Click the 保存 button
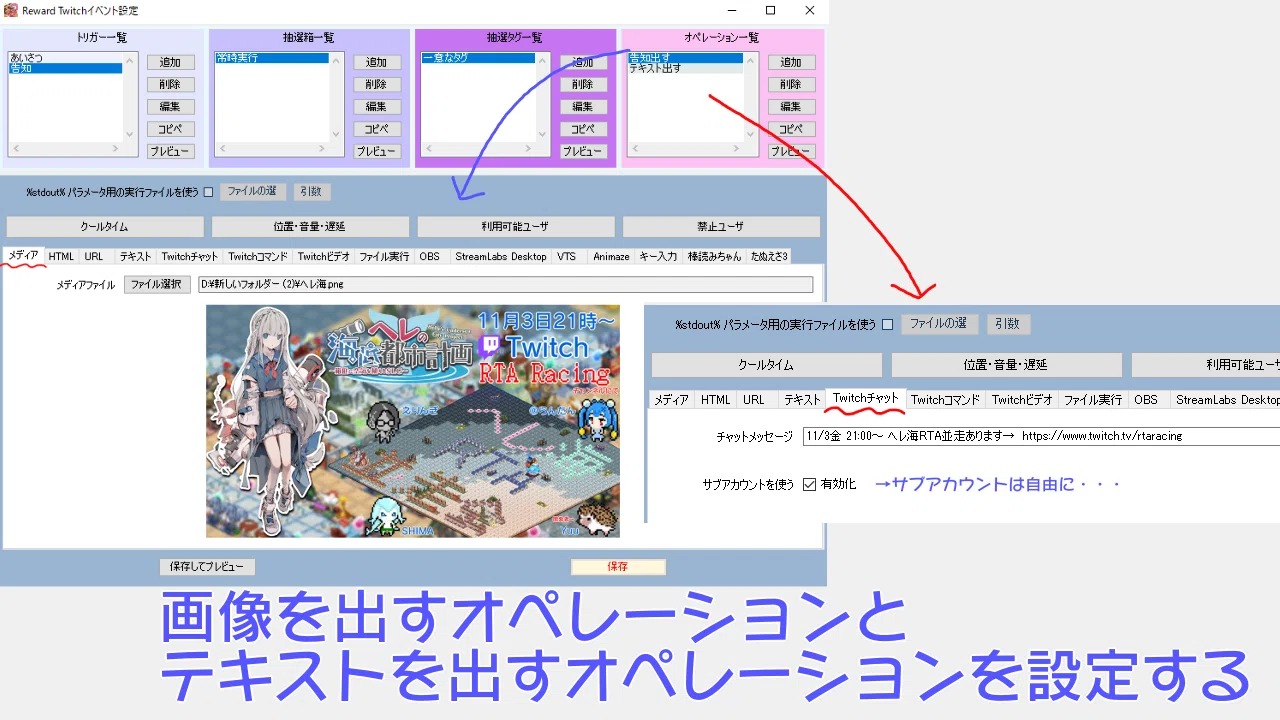 coord(618,567)
